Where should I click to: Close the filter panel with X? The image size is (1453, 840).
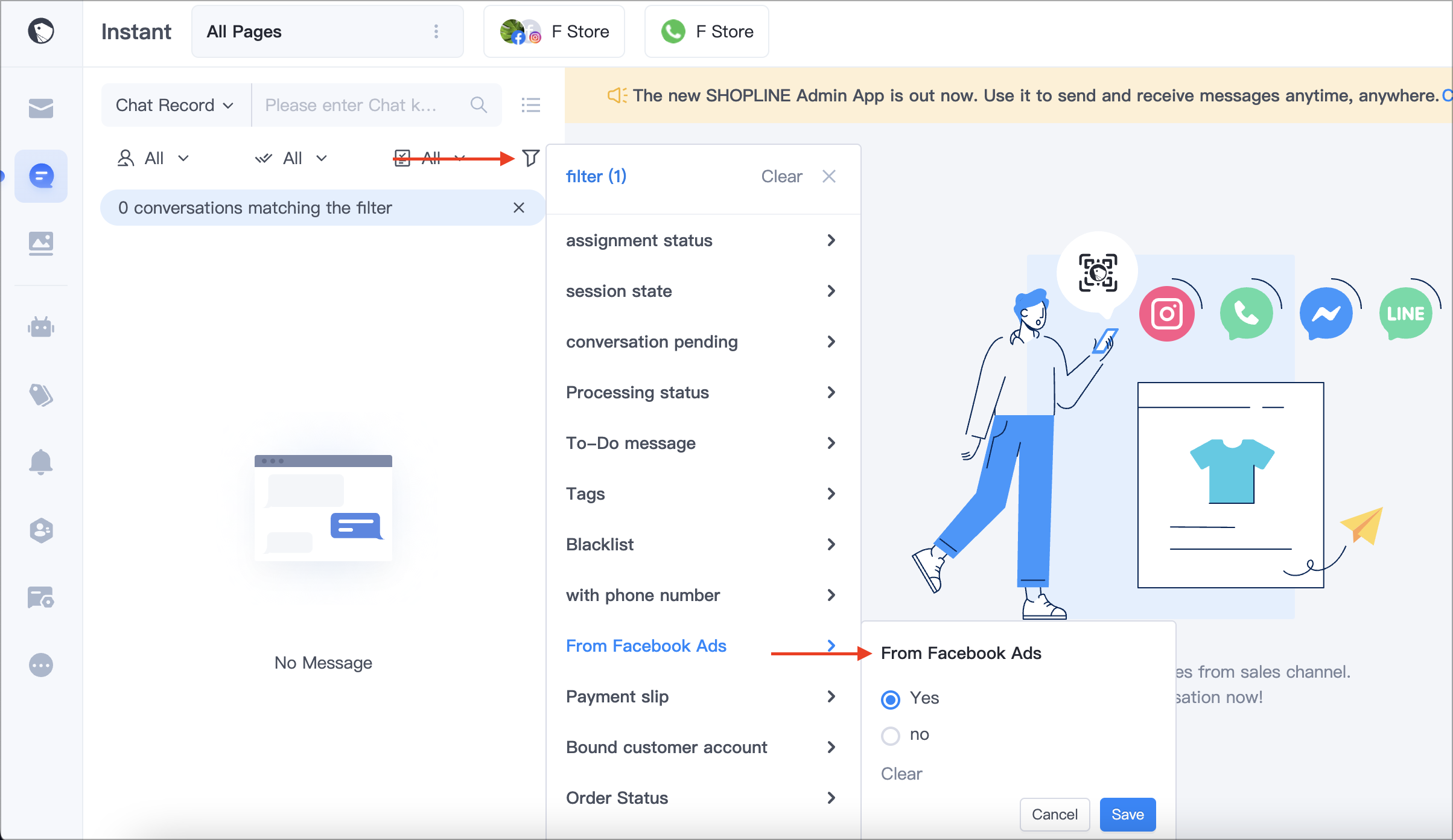829,176
